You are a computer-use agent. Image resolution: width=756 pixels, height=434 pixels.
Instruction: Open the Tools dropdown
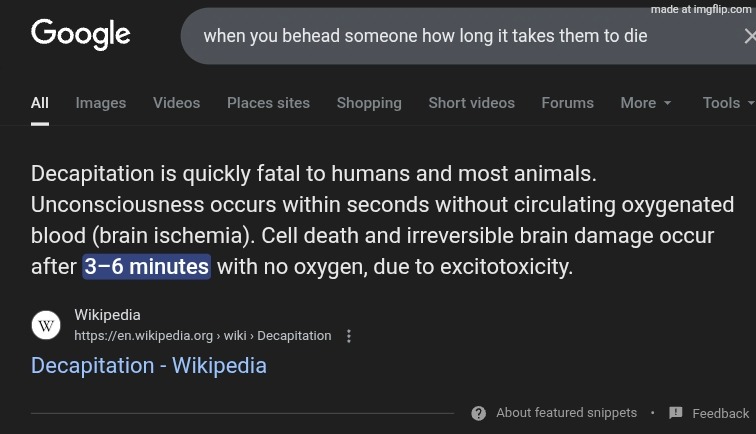(x=728, y=103)
